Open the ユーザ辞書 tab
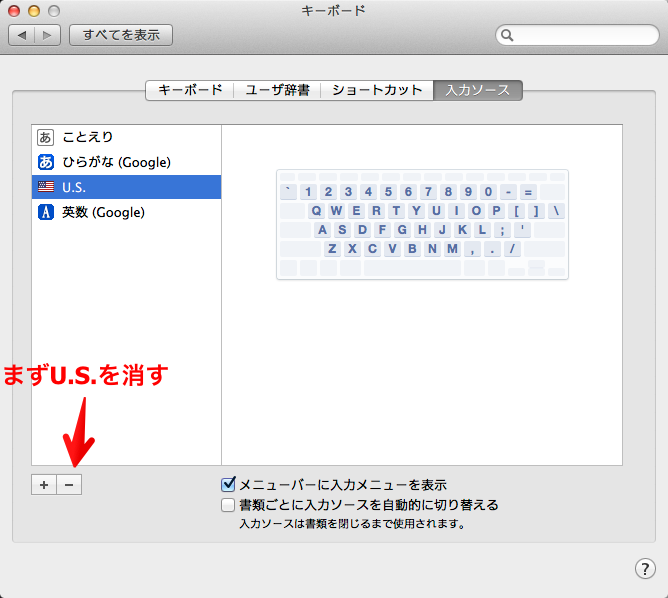This screenshot has width=668, height=598. point(277,90)
